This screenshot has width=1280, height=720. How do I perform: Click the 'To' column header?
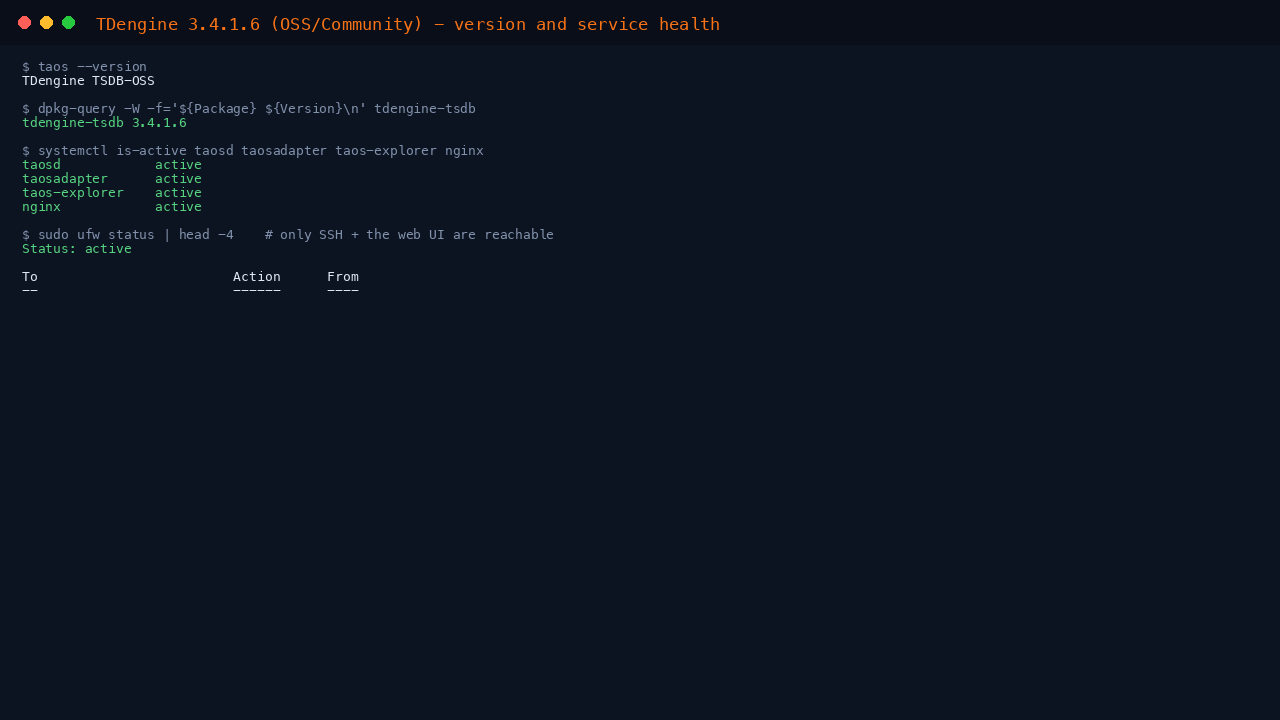pos(30,277)
